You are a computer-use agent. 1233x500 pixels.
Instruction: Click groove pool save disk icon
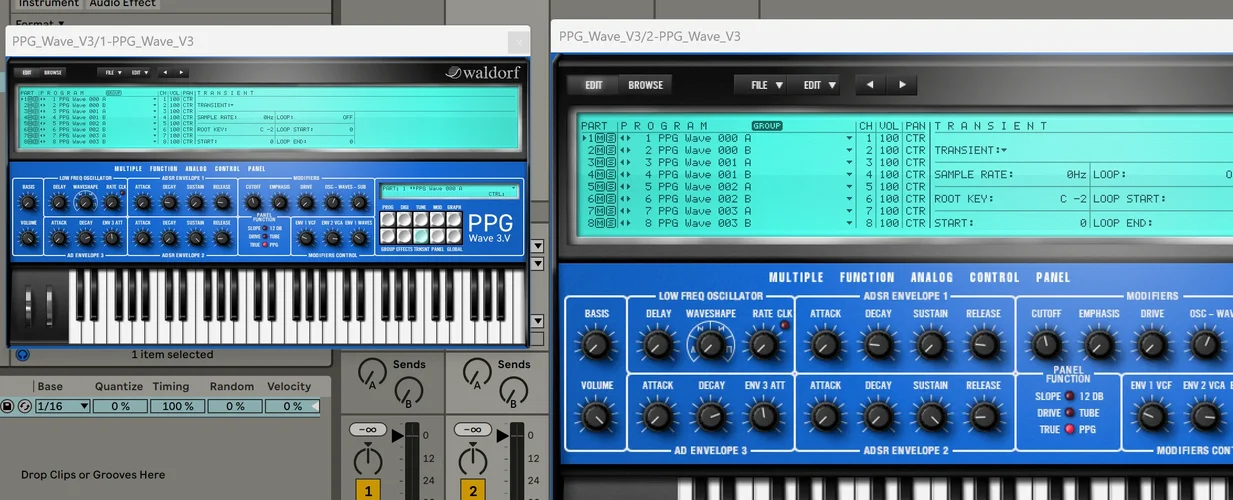(7, 406)
